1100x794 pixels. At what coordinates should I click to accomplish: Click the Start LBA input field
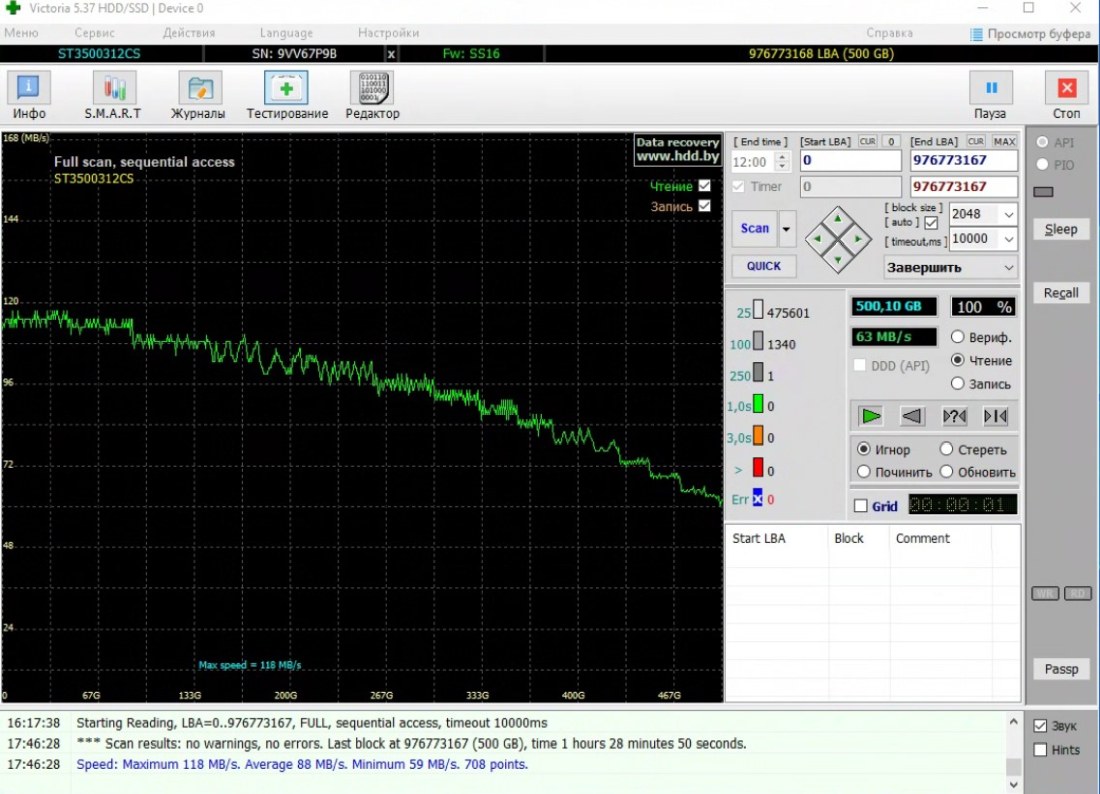tap(850, 161)
